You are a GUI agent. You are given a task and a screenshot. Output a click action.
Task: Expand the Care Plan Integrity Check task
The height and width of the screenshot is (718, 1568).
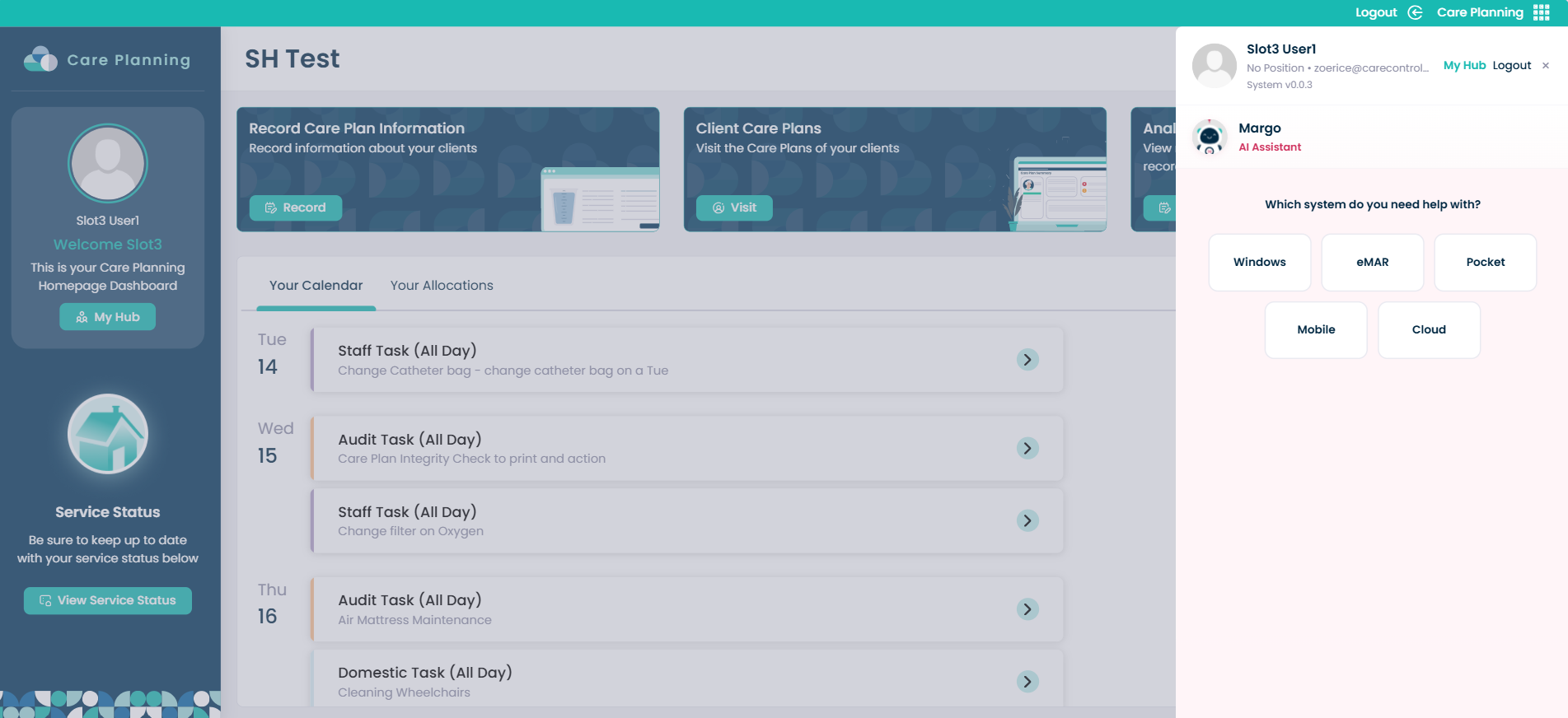[1027, 449]
